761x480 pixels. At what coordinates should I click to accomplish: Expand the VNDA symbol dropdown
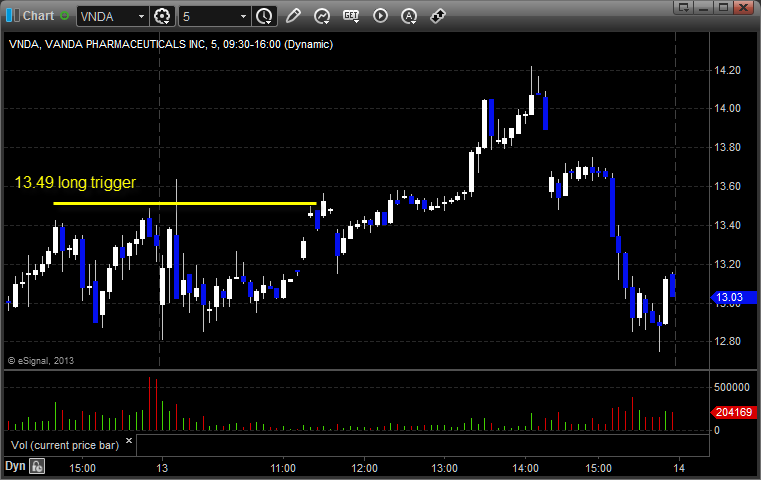141,17
